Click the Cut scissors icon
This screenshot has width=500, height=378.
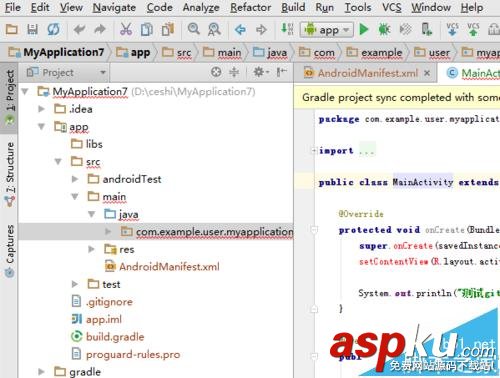[126, 30]
